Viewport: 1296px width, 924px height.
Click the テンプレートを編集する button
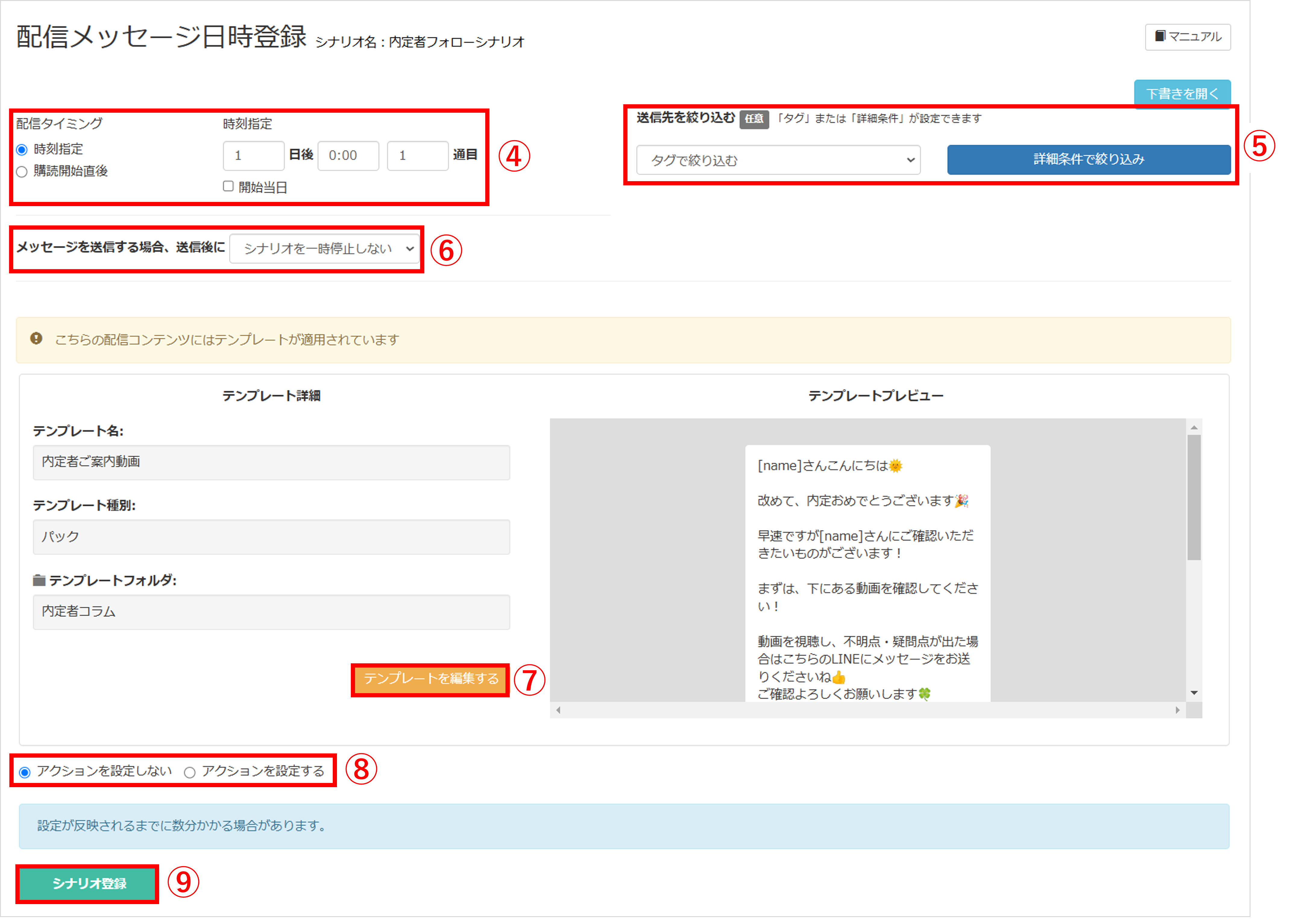click(430, 679)
